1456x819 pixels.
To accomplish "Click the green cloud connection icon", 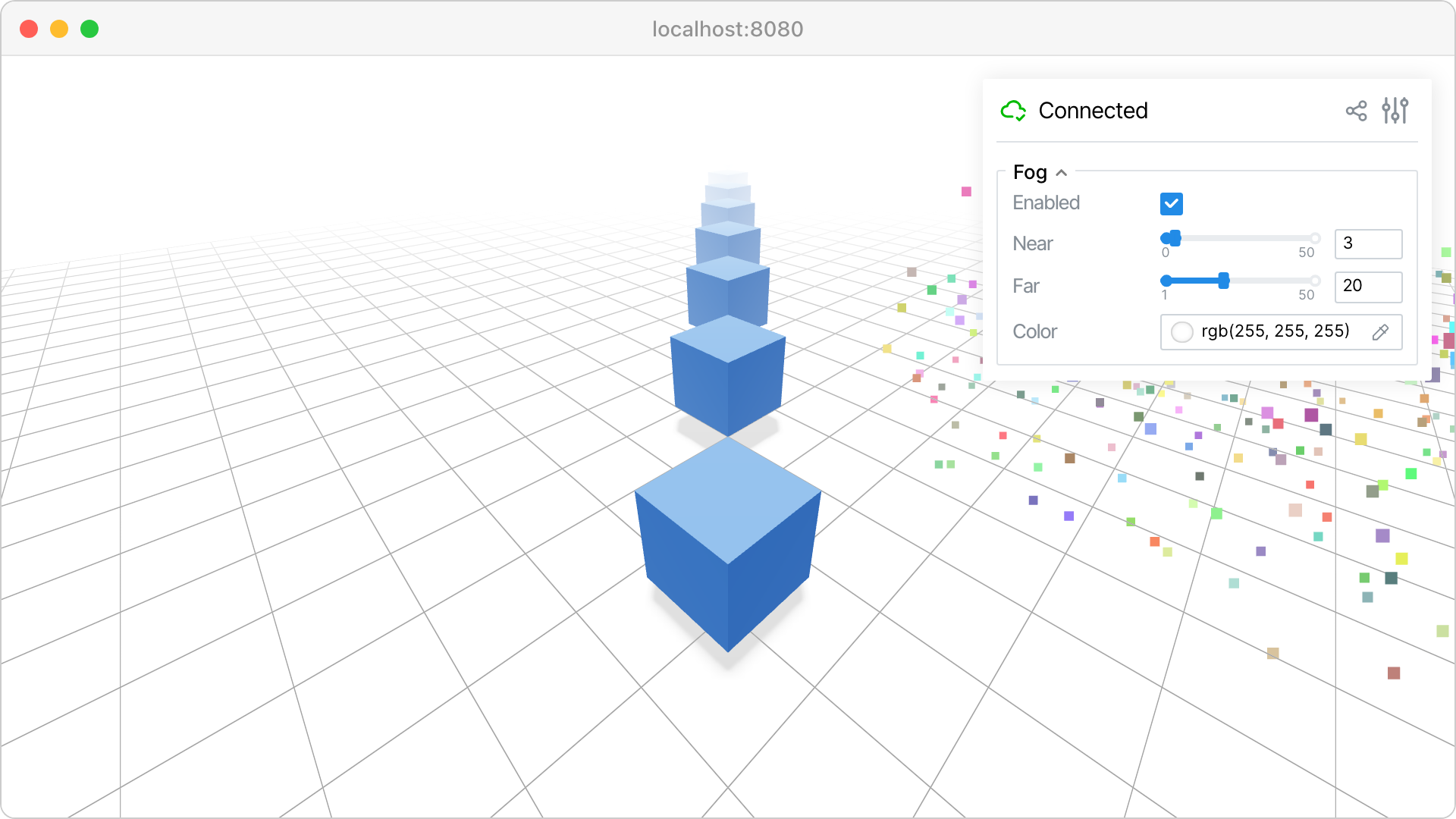I will point(1013,111).
